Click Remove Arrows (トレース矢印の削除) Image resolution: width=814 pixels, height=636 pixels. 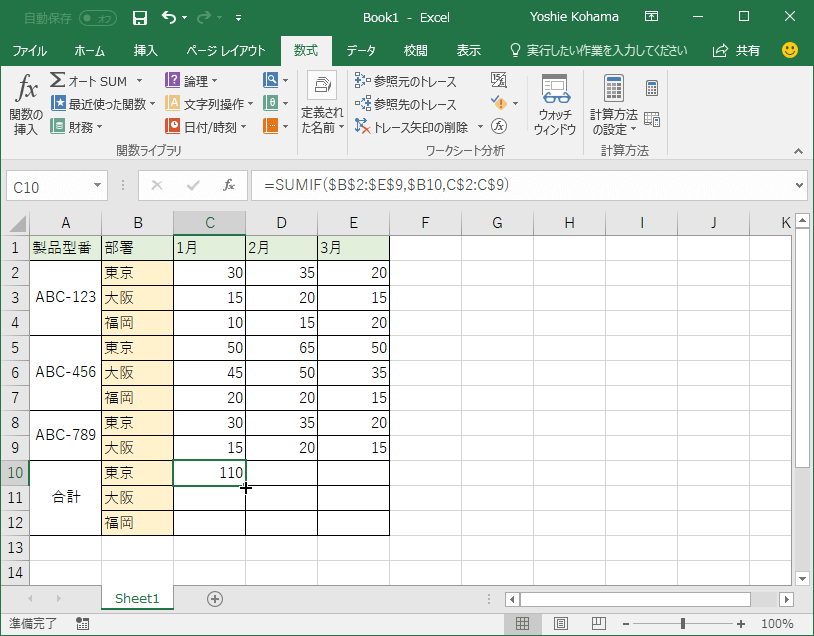(x=412, y=127)
